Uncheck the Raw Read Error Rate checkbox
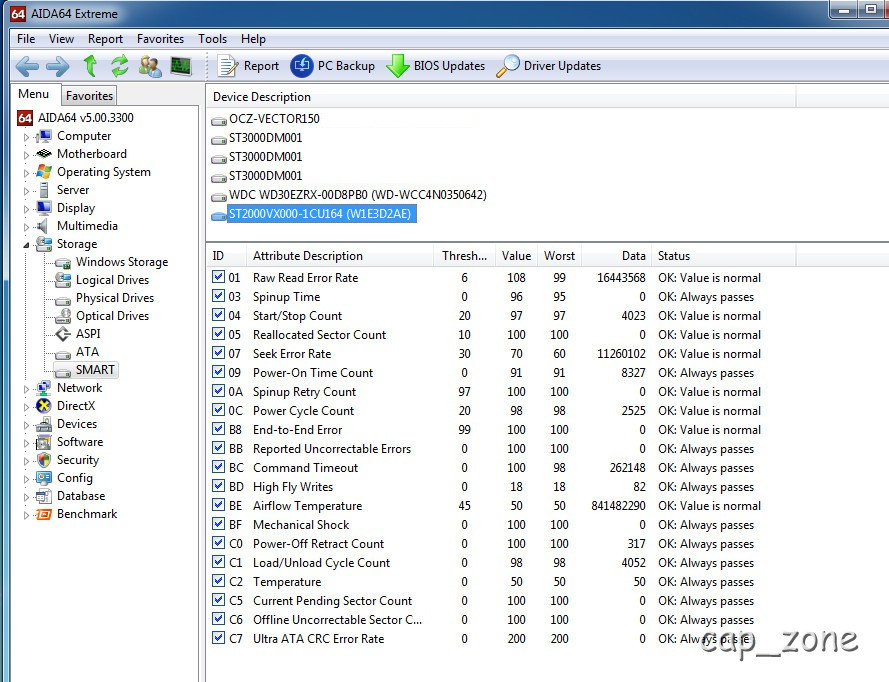 218,277
